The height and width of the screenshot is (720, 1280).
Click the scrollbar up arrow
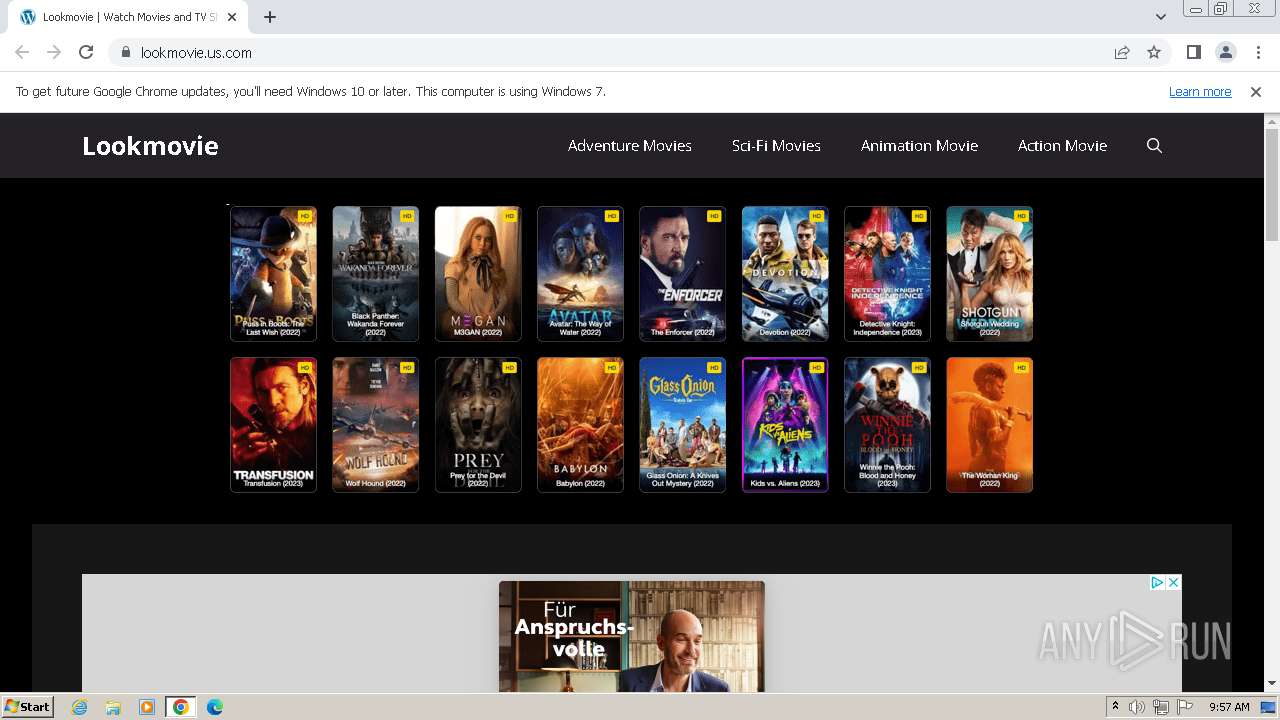point(1272,120)
